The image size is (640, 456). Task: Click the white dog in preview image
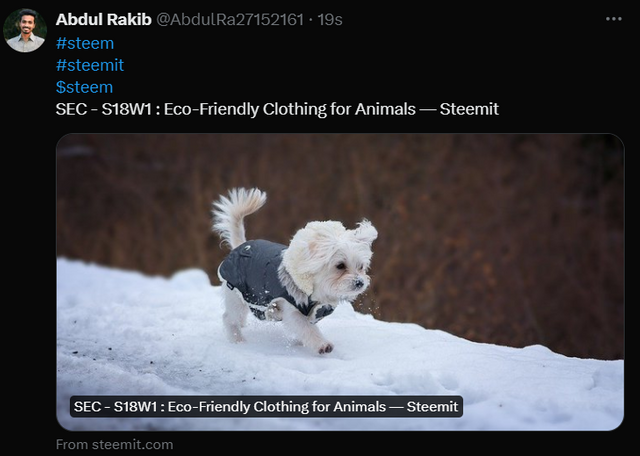295,269
